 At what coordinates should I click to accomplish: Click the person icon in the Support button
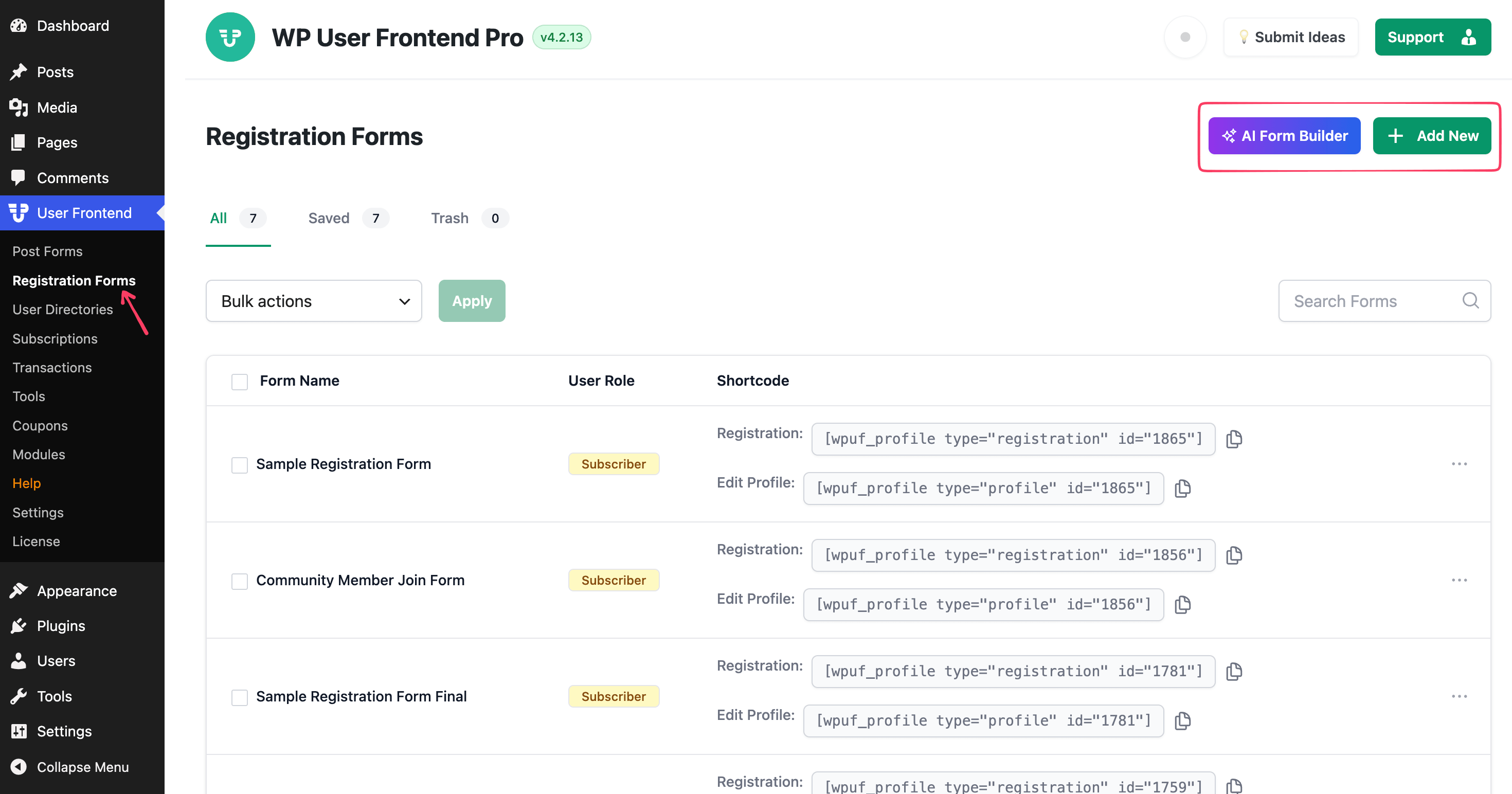(1469, 37)
